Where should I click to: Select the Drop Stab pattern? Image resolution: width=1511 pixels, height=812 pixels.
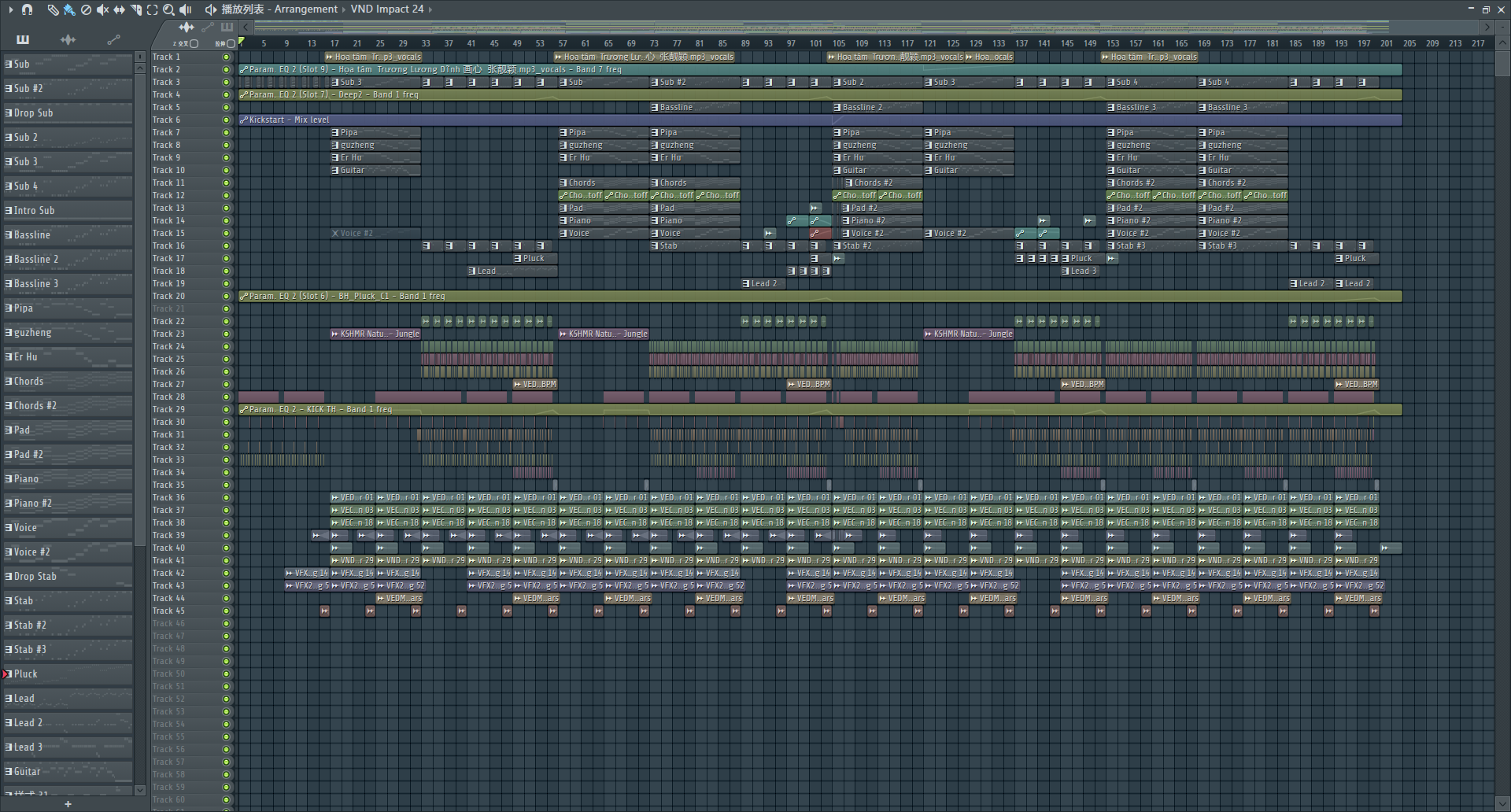35,576
